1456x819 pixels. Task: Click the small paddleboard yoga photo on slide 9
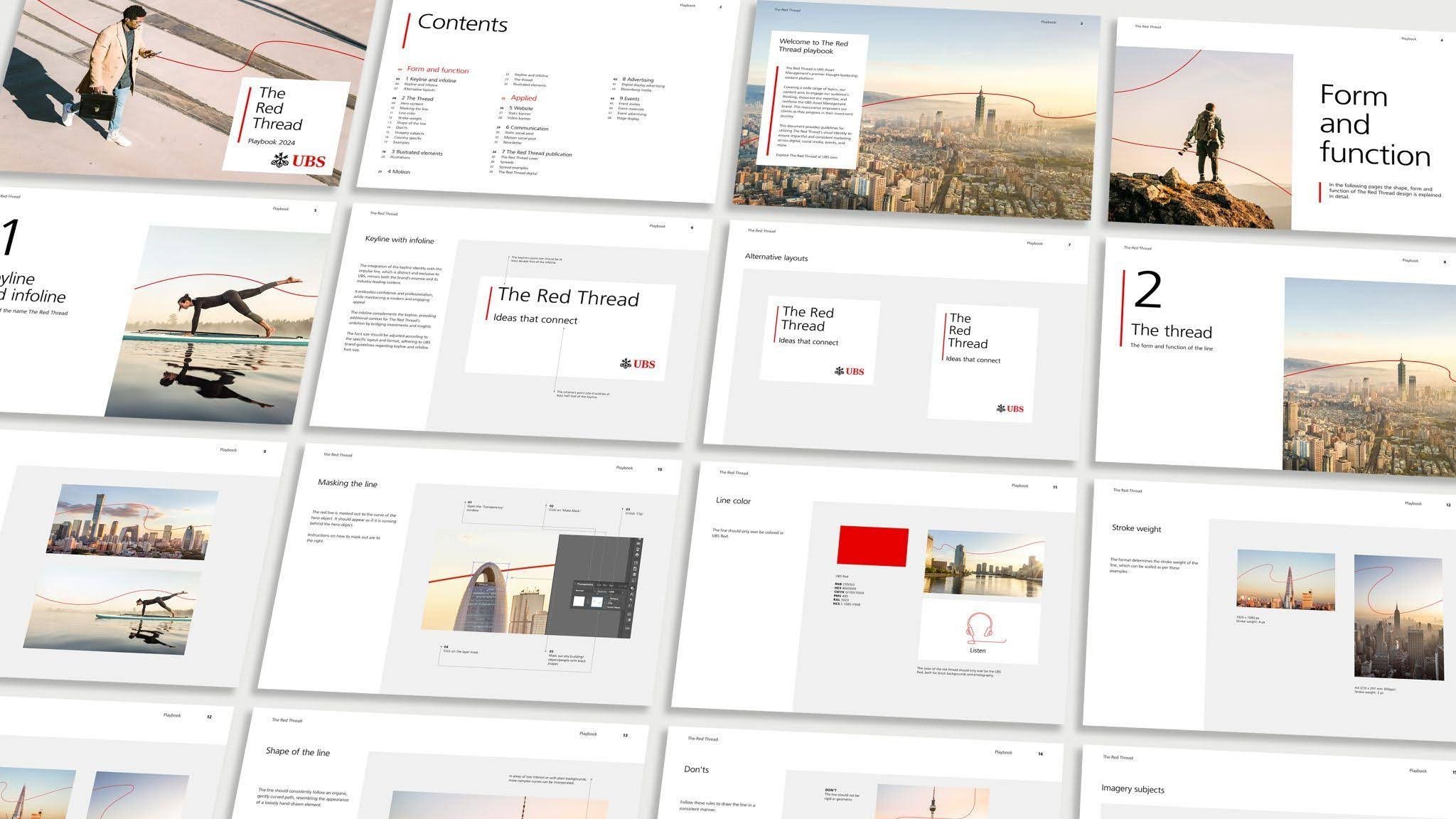click(112, 610)
